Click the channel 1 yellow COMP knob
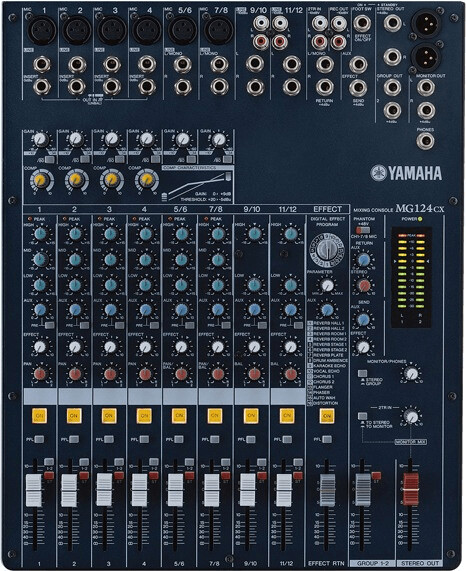Viewport: 466px width, 571px height. (41, 180)
